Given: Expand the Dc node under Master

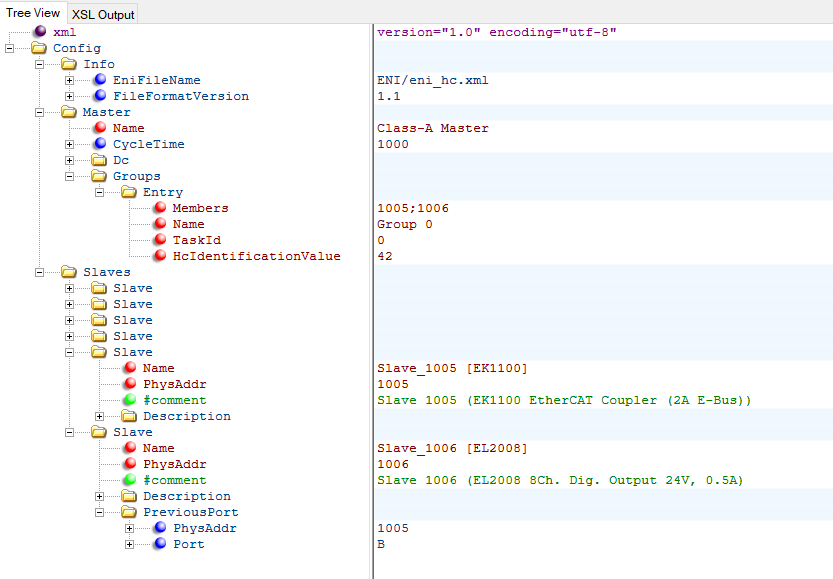Looking at the screenshot, I should (x=68, y=160).
